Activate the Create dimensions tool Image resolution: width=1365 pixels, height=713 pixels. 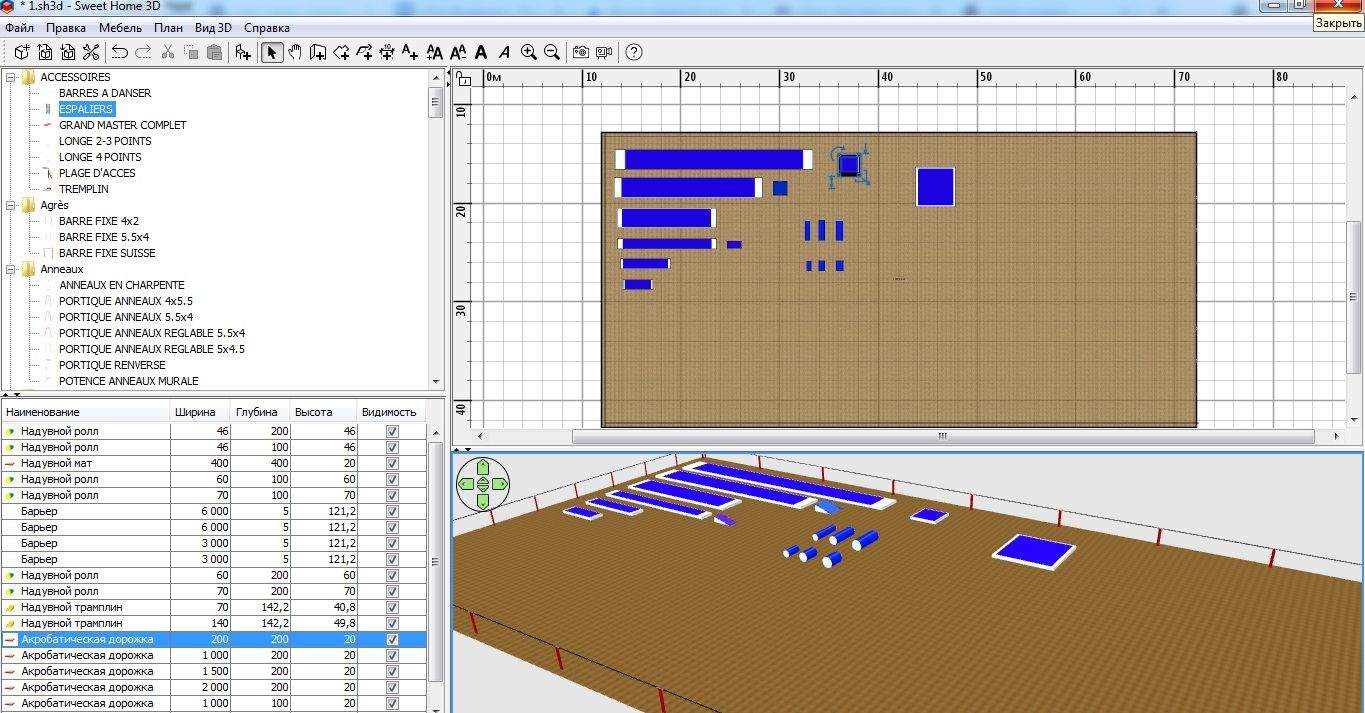(x=387, y=52)
